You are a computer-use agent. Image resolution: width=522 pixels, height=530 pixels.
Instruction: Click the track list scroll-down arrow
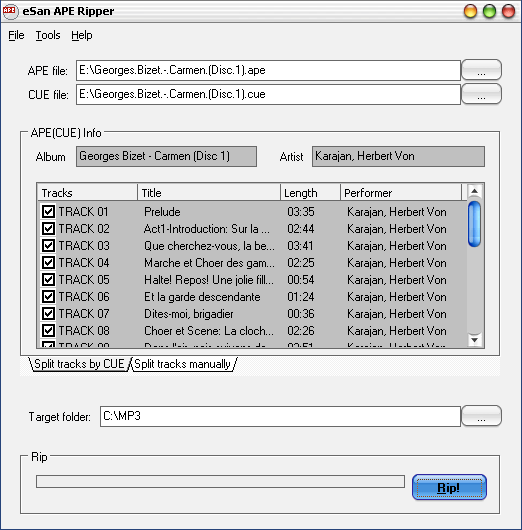[x=474, y=340]
